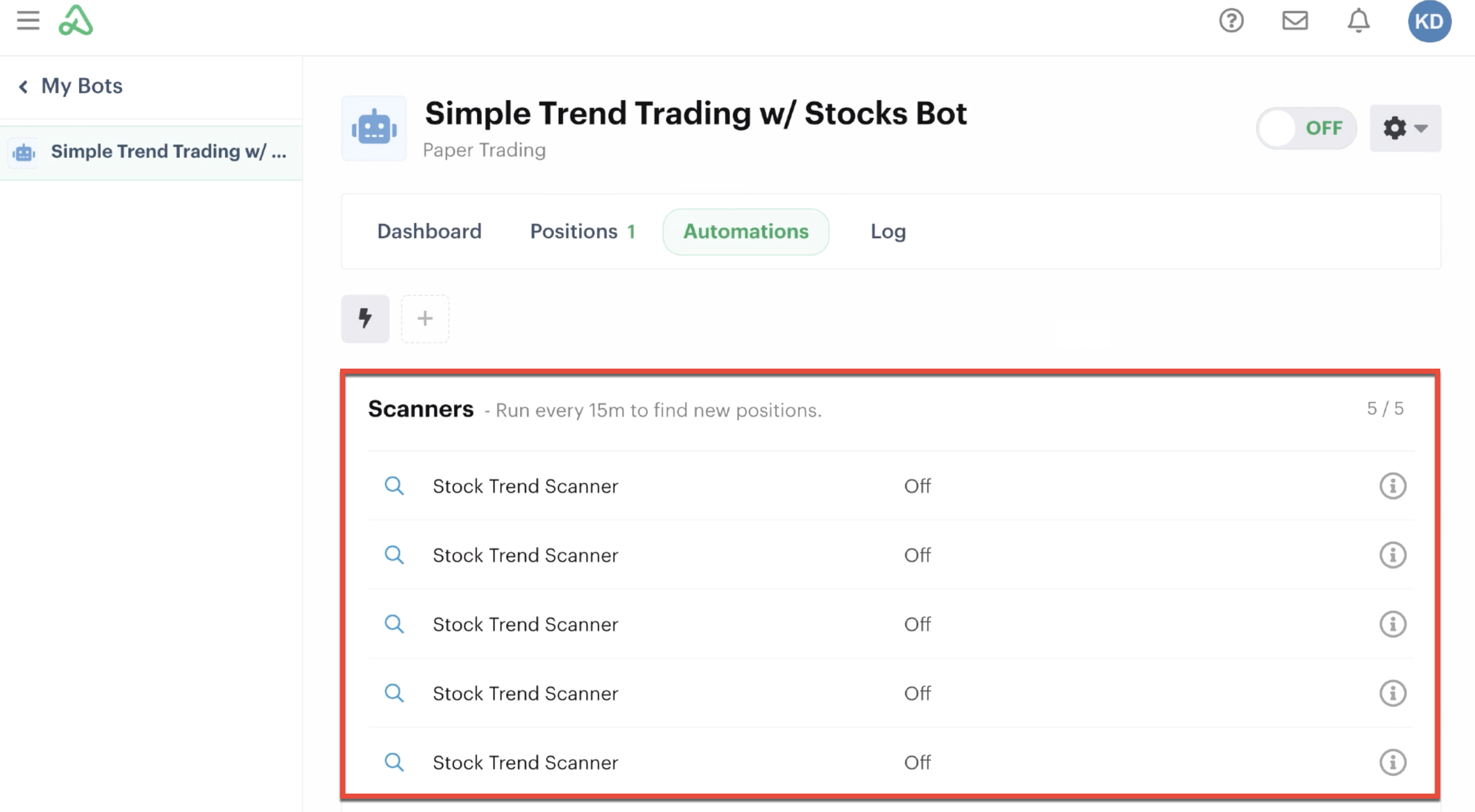
Task: Open the notifications bell icon
Action: point(1358,21)
